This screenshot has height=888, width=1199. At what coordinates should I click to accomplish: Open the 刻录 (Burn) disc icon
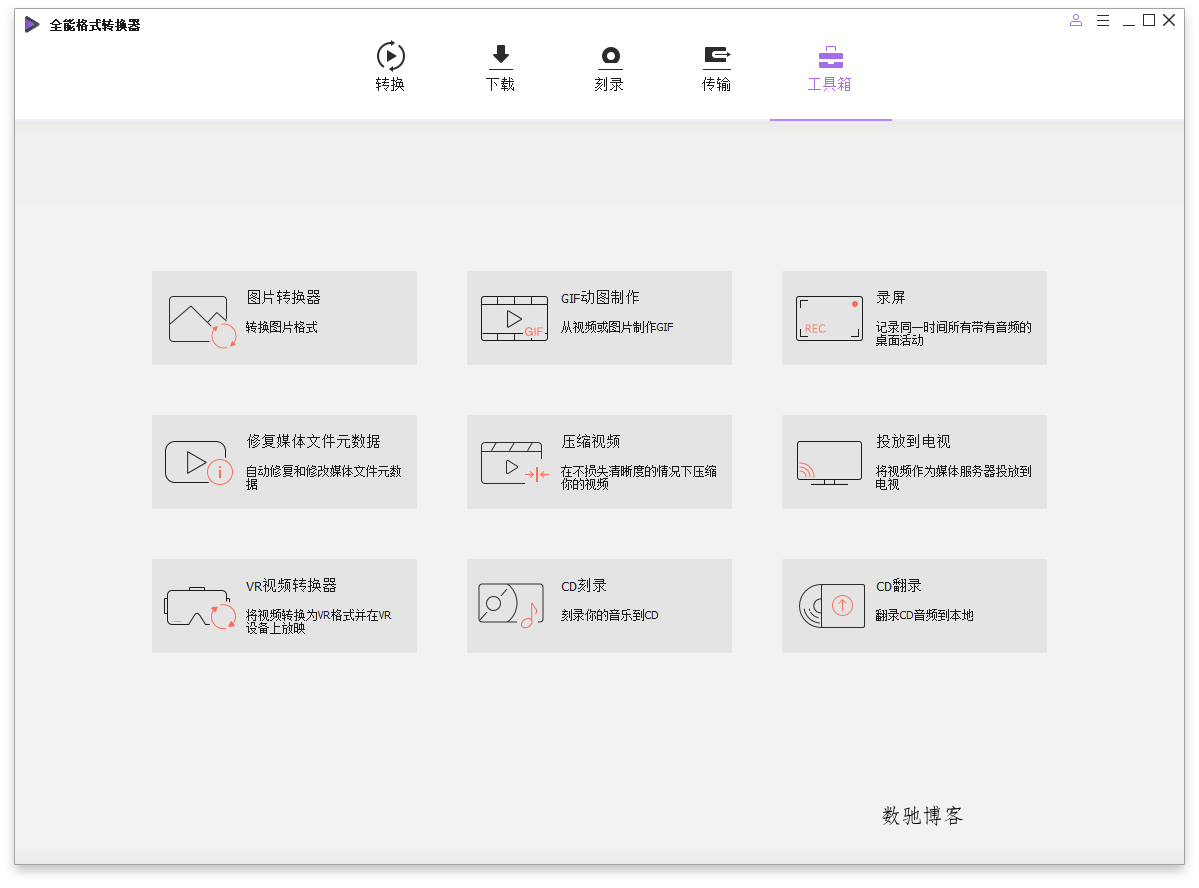(x=609, y=57)
